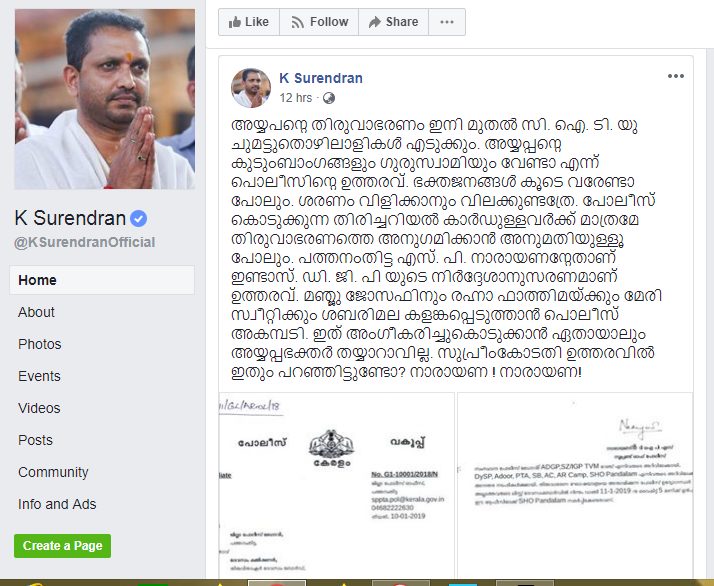
Task: Open the page's more options ellipsis
Action: pos(447,22)
